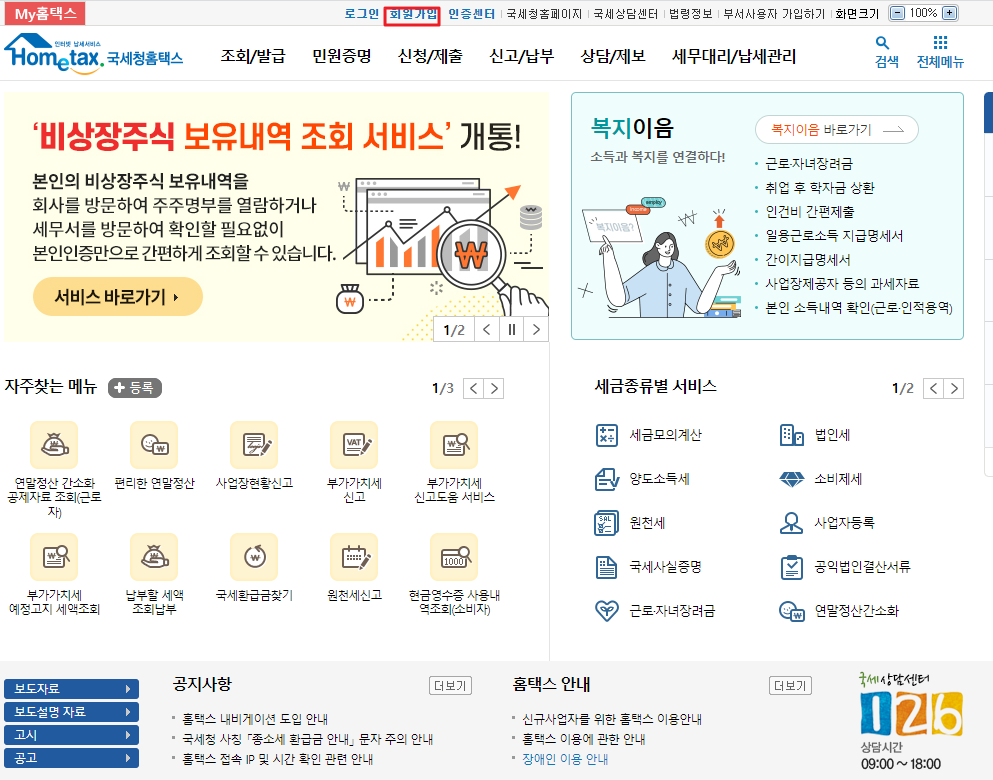
Task: Click the 사업자등록 person icon
Action: [792, 523]
